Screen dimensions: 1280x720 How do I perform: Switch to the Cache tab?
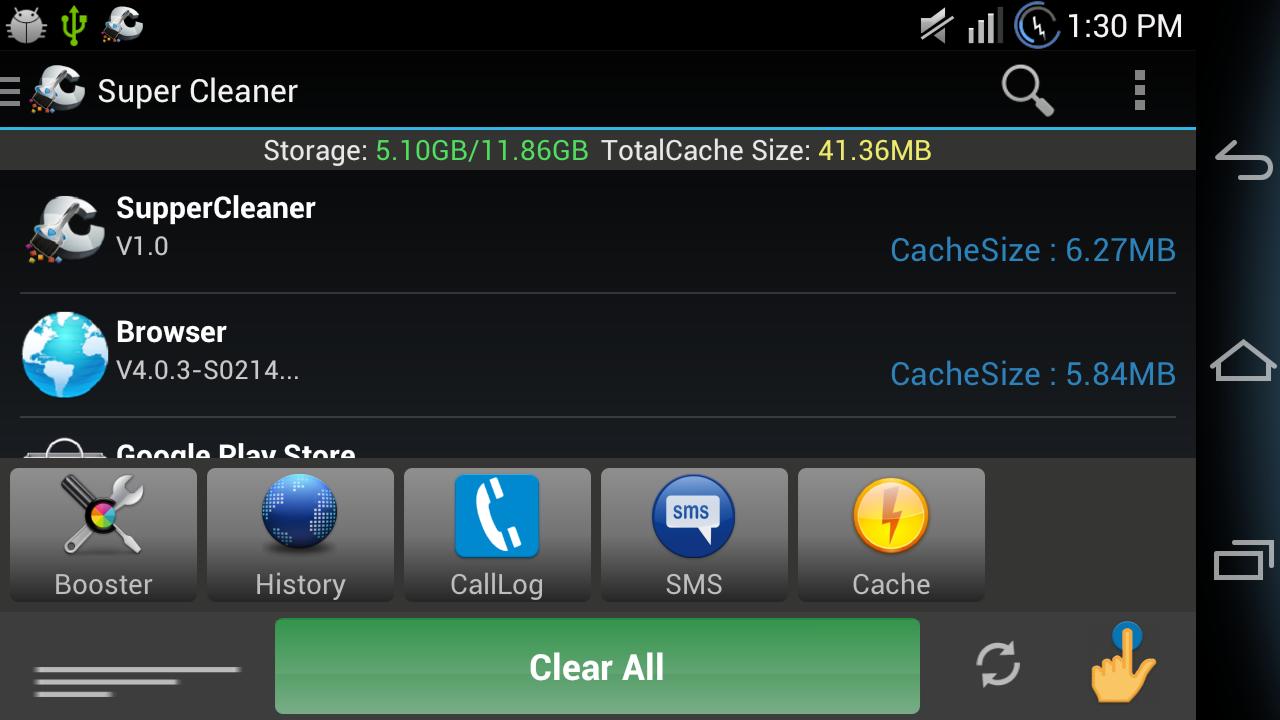click(891, 535)
